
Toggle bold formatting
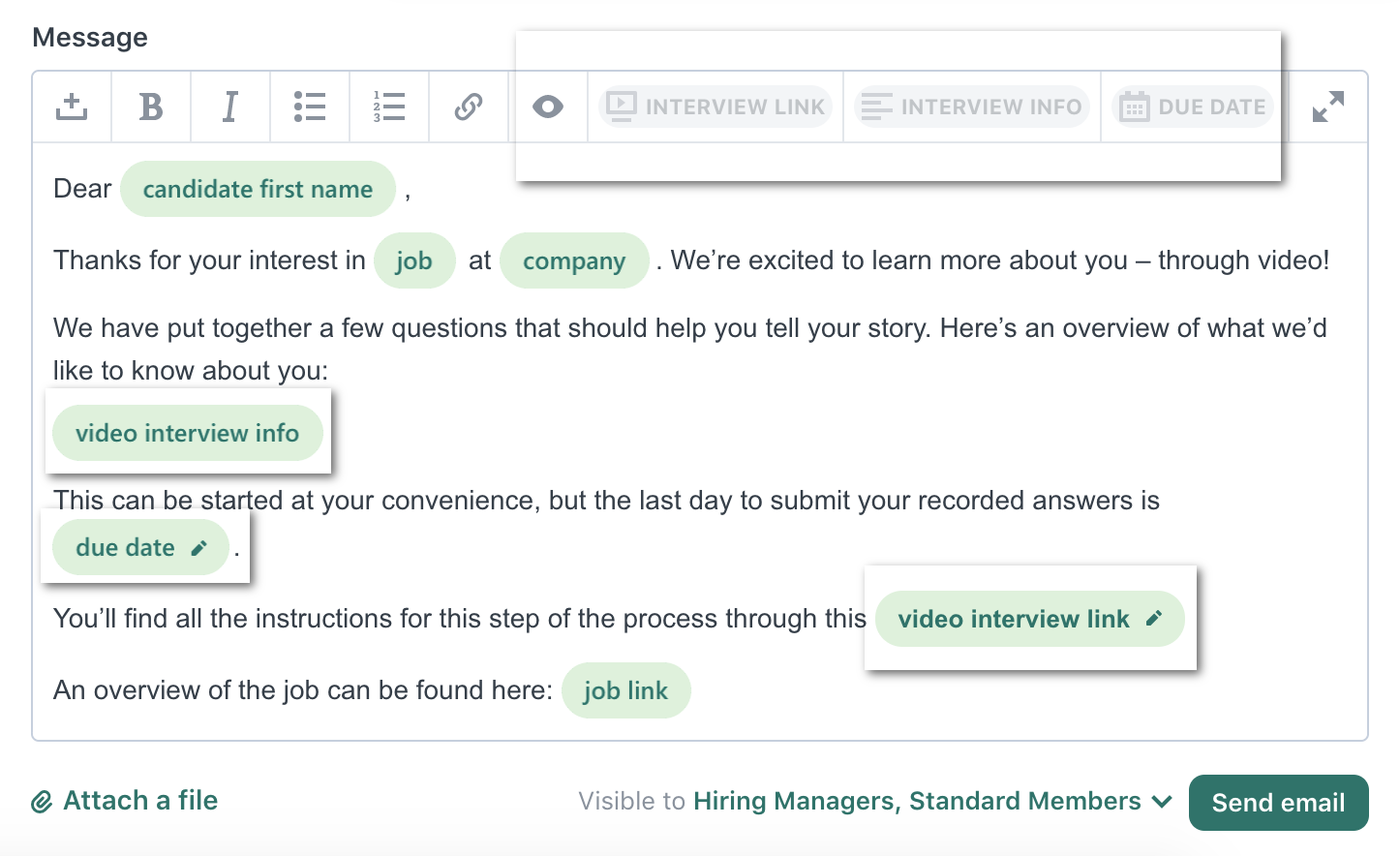[x=151, y=107]
